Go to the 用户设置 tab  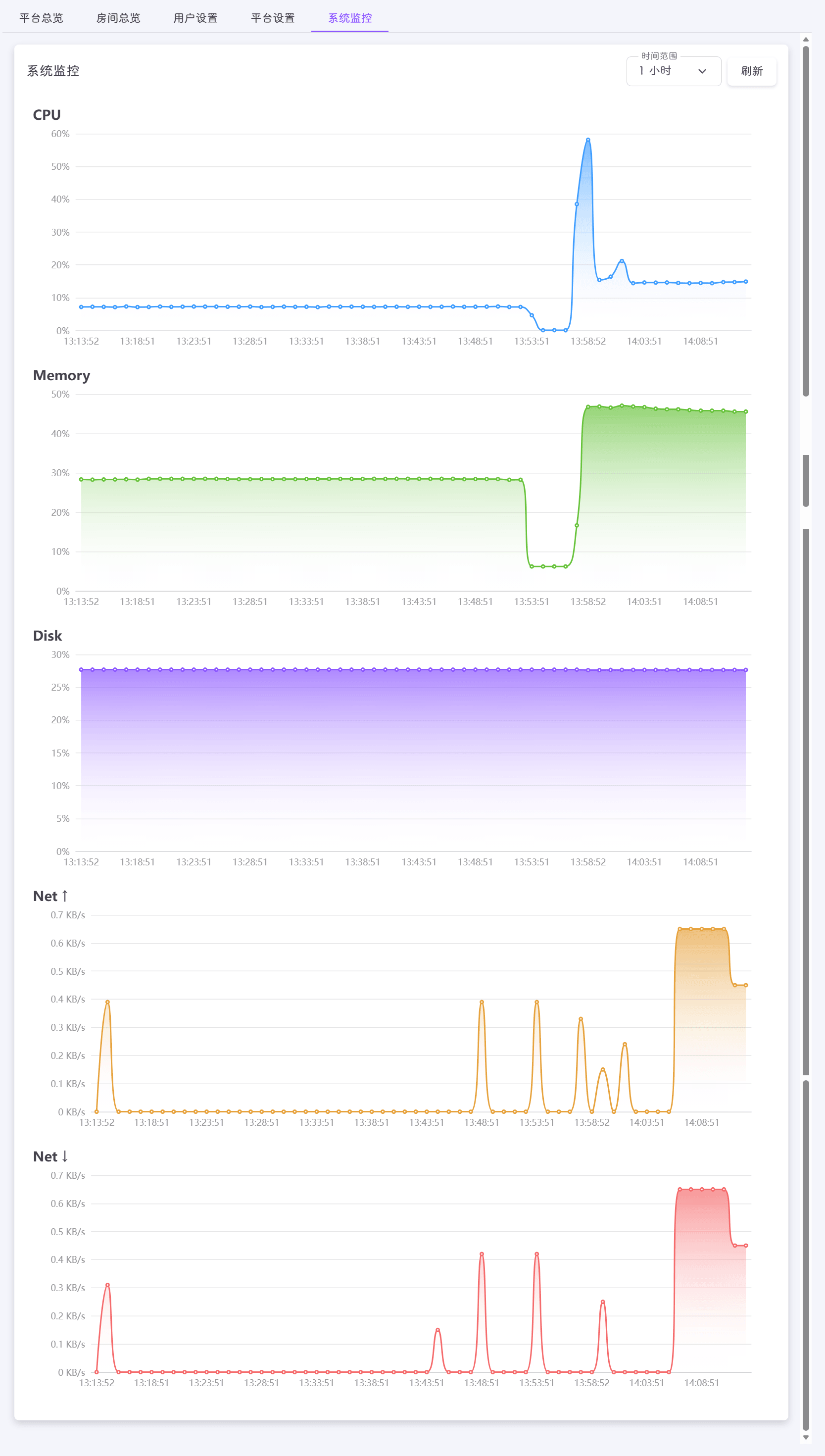coord(195,18)
